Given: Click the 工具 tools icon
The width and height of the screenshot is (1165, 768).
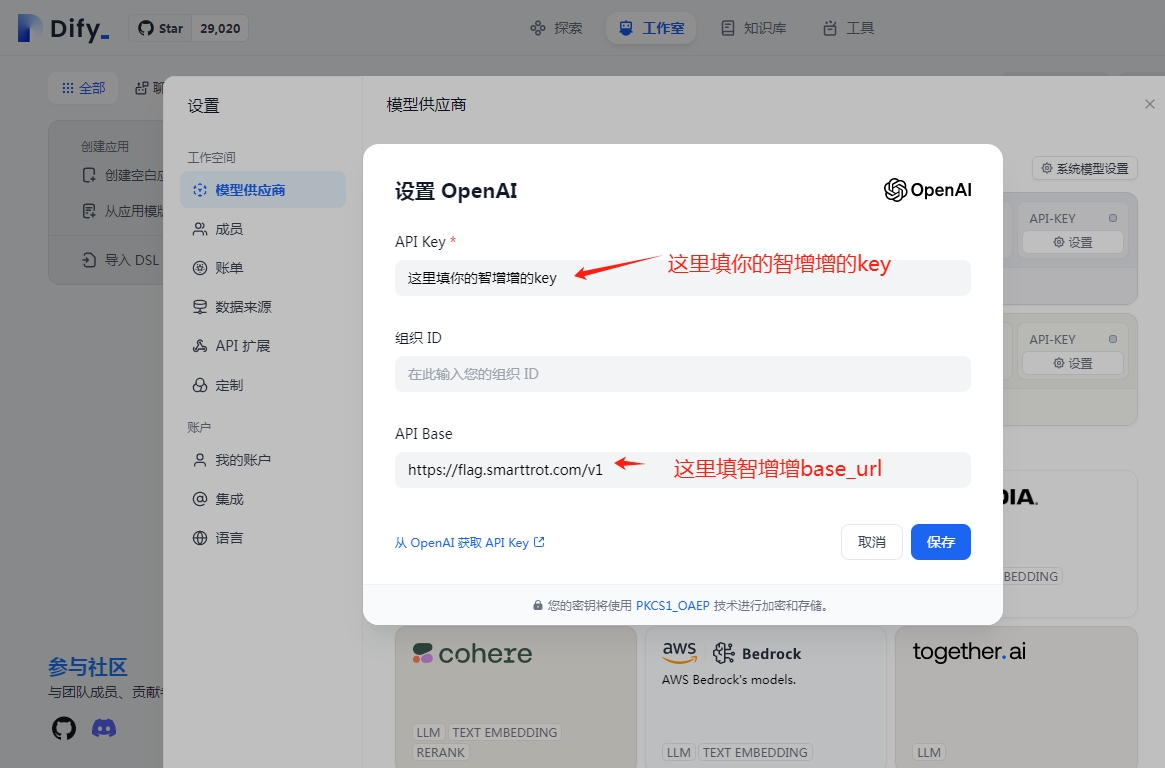Looking at the screenshot, I should coord(829,28).
